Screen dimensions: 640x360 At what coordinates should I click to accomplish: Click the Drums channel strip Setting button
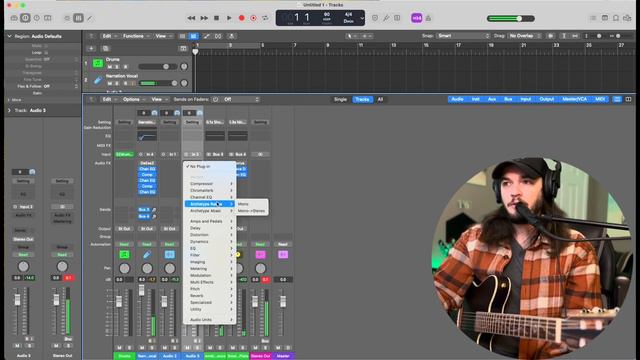124,122
